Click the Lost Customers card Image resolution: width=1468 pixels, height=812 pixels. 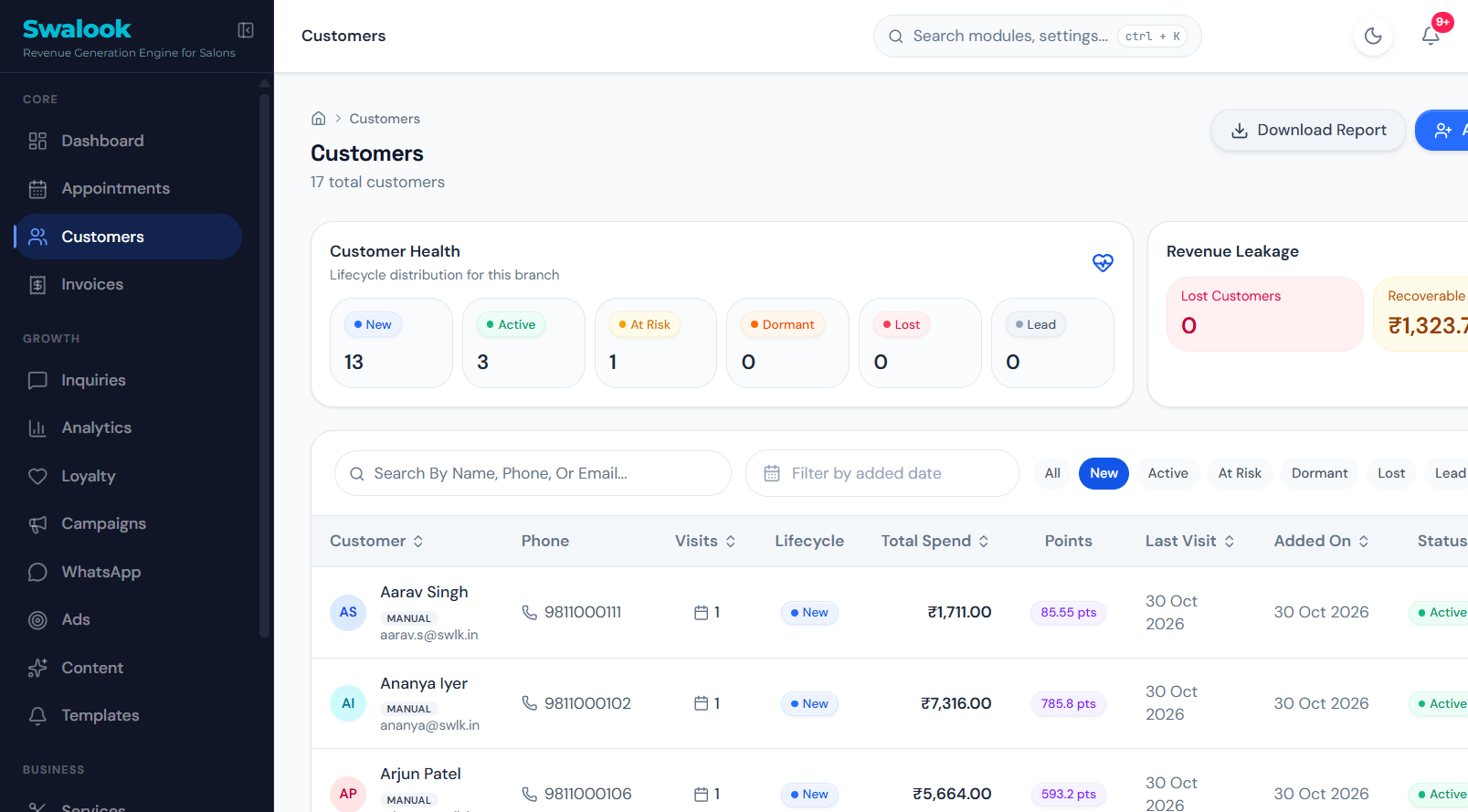(1264, 314)
